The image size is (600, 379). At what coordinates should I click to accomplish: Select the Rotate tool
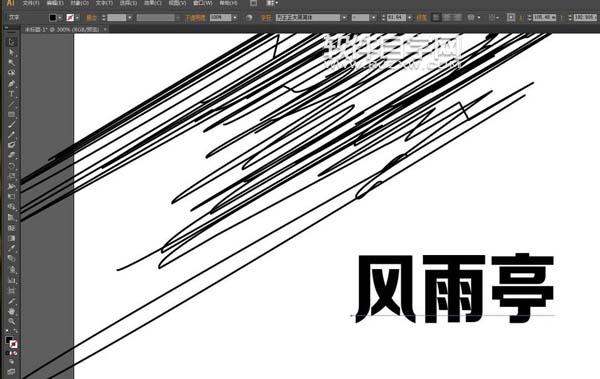click(x=12, y=166)
